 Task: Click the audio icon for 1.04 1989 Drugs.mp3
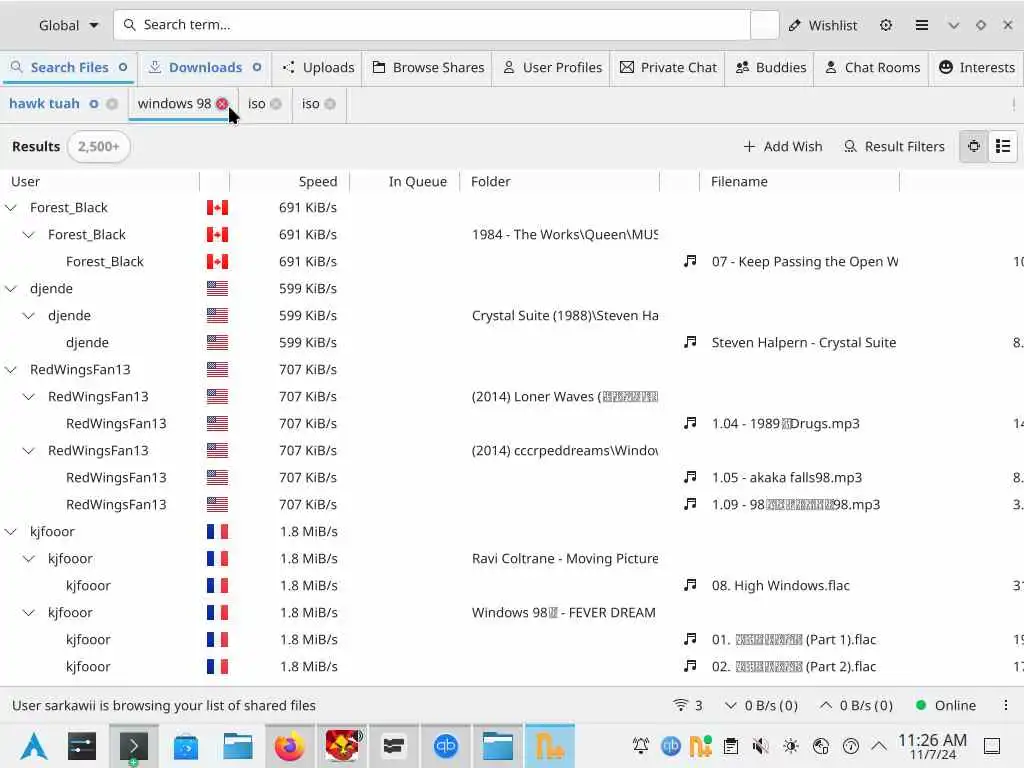point(690,423)
